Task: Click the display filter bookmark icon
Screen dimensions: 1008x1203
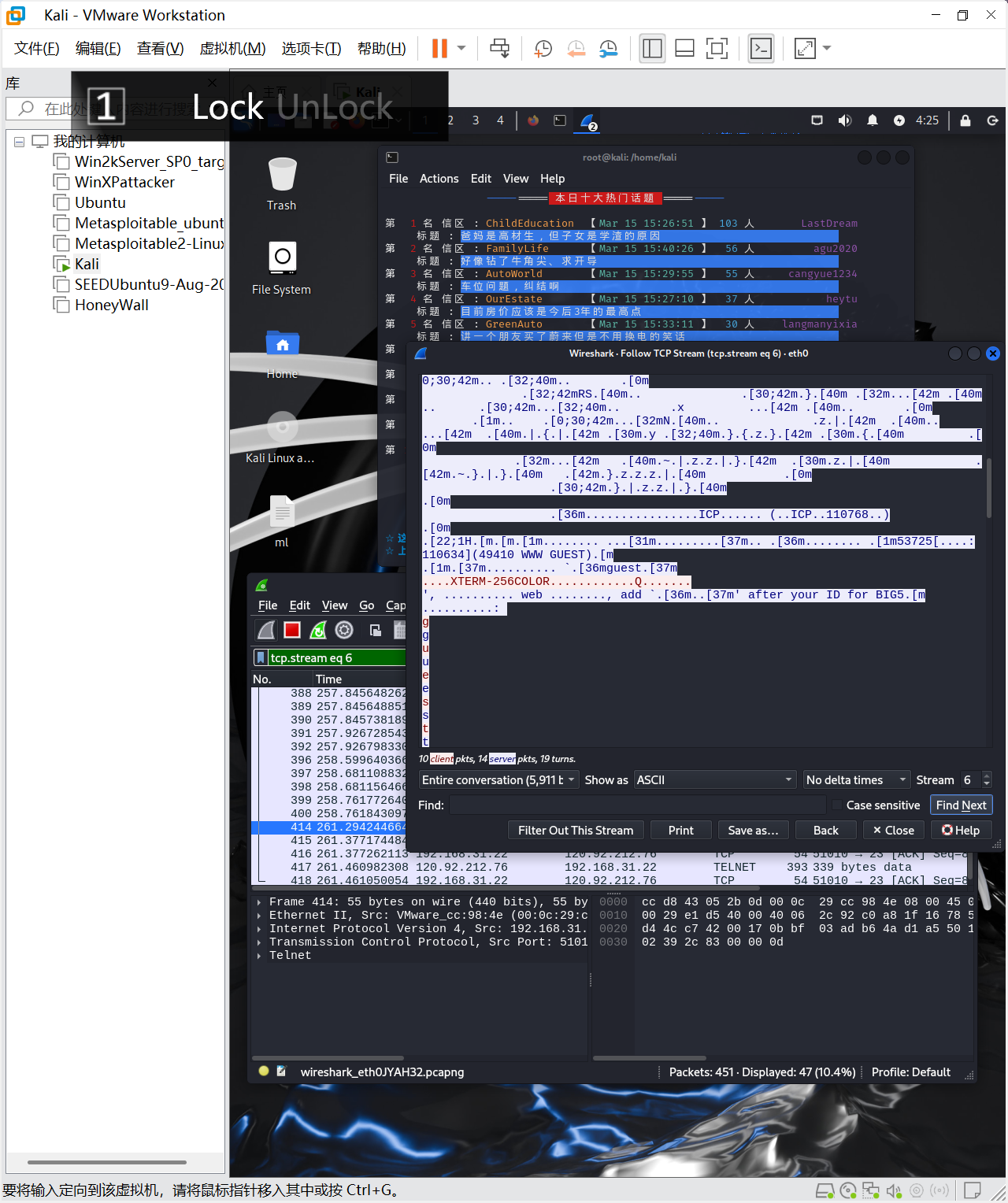Action: point(260,657)
